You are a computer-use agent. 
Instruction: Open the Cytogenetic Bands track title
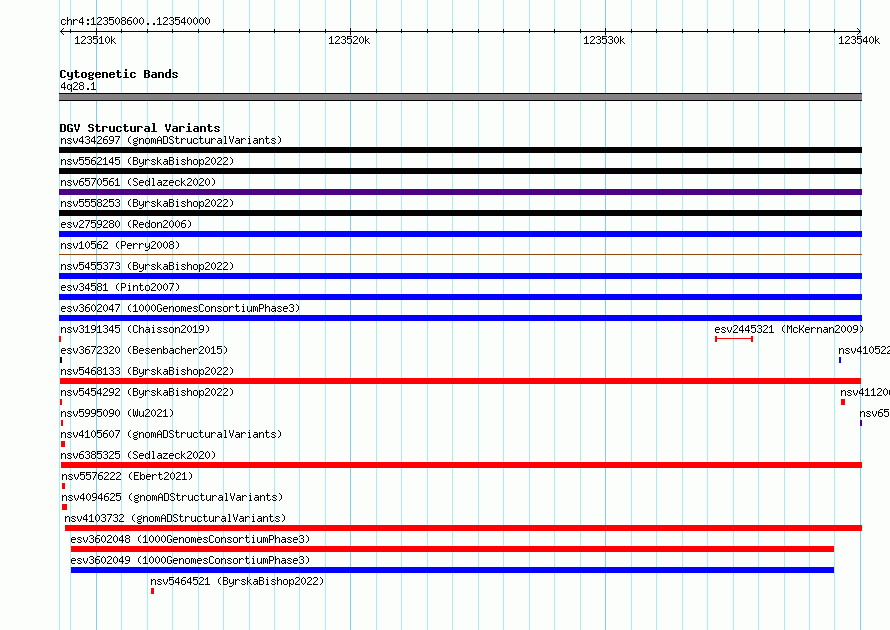click(x=119, y=74)
